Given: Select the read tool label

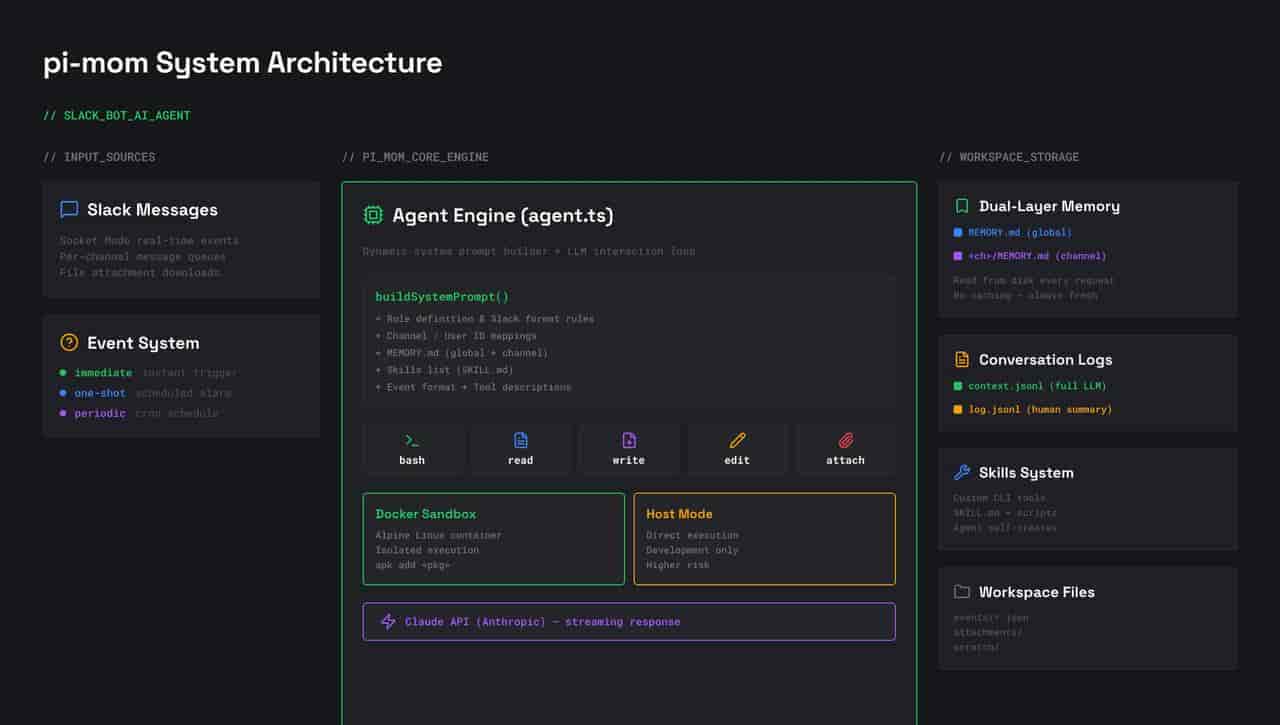Looking at the screenshot, I should point(520,460).
